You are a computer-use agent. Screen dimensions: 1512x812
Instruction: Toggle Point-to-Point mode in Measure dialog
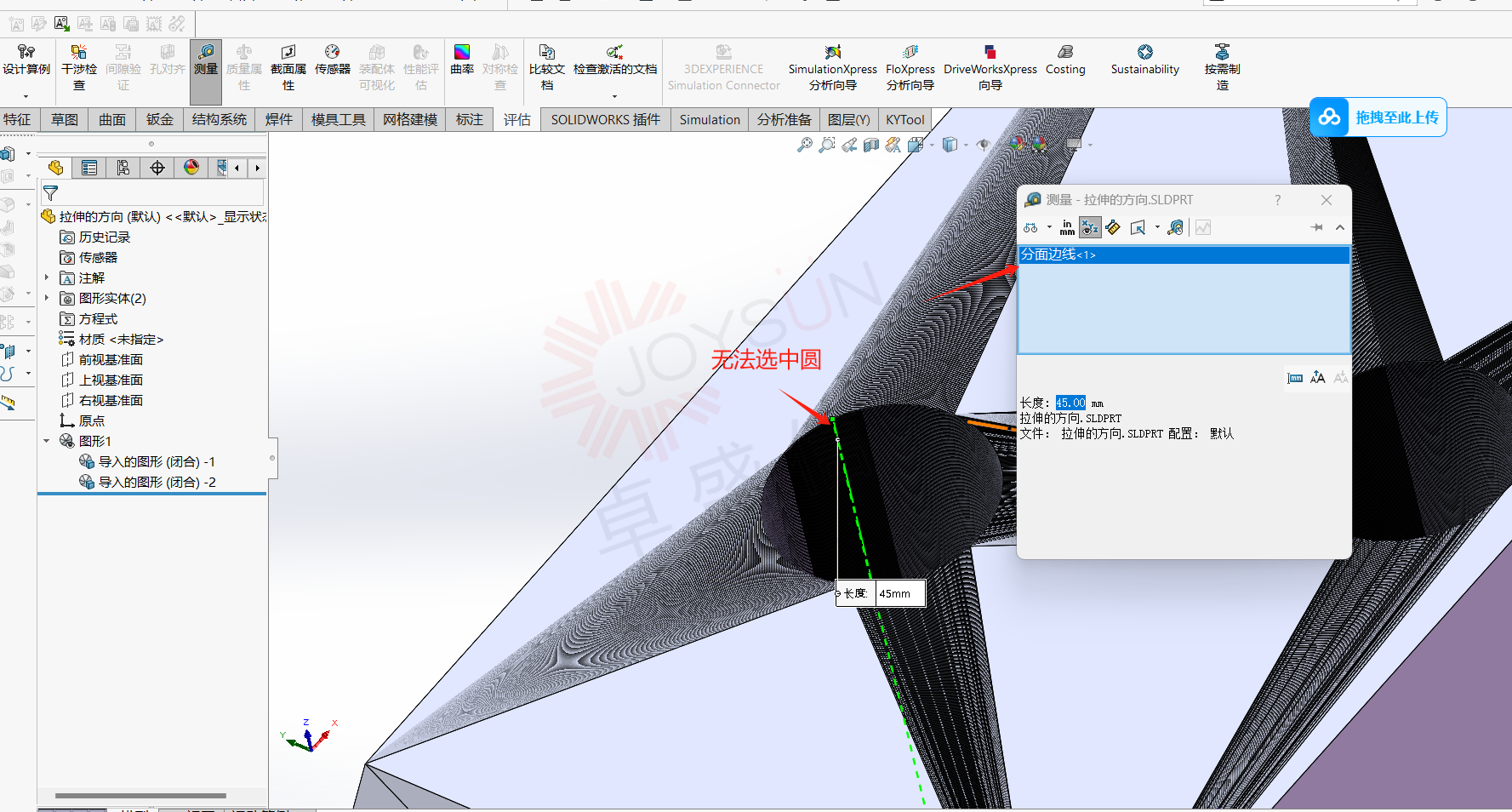click(1113, 227)
